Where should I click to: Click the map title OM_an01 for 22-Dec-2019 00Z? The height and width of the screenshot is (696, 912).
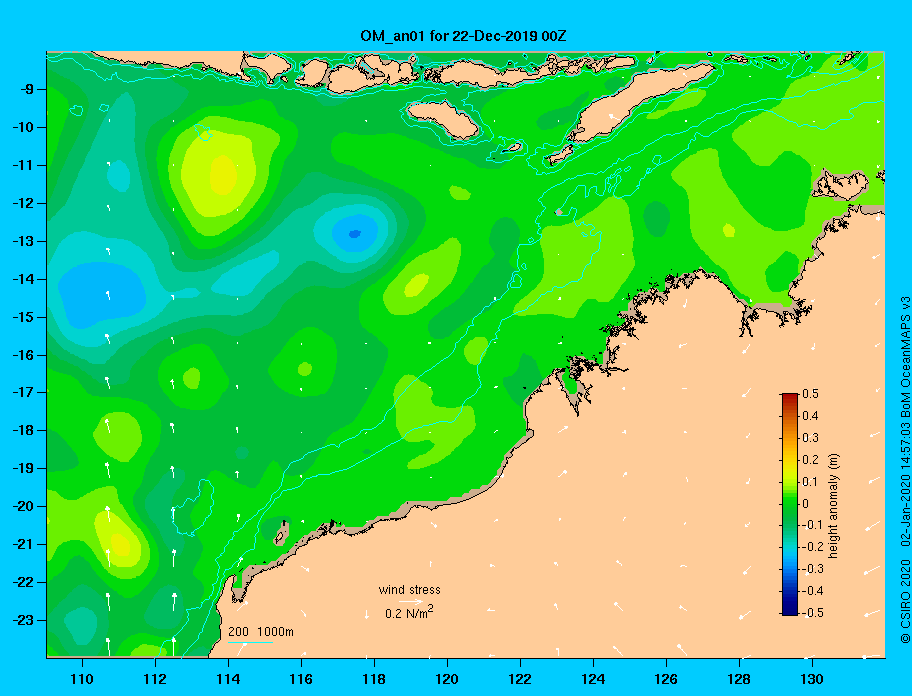coord(463,36)
